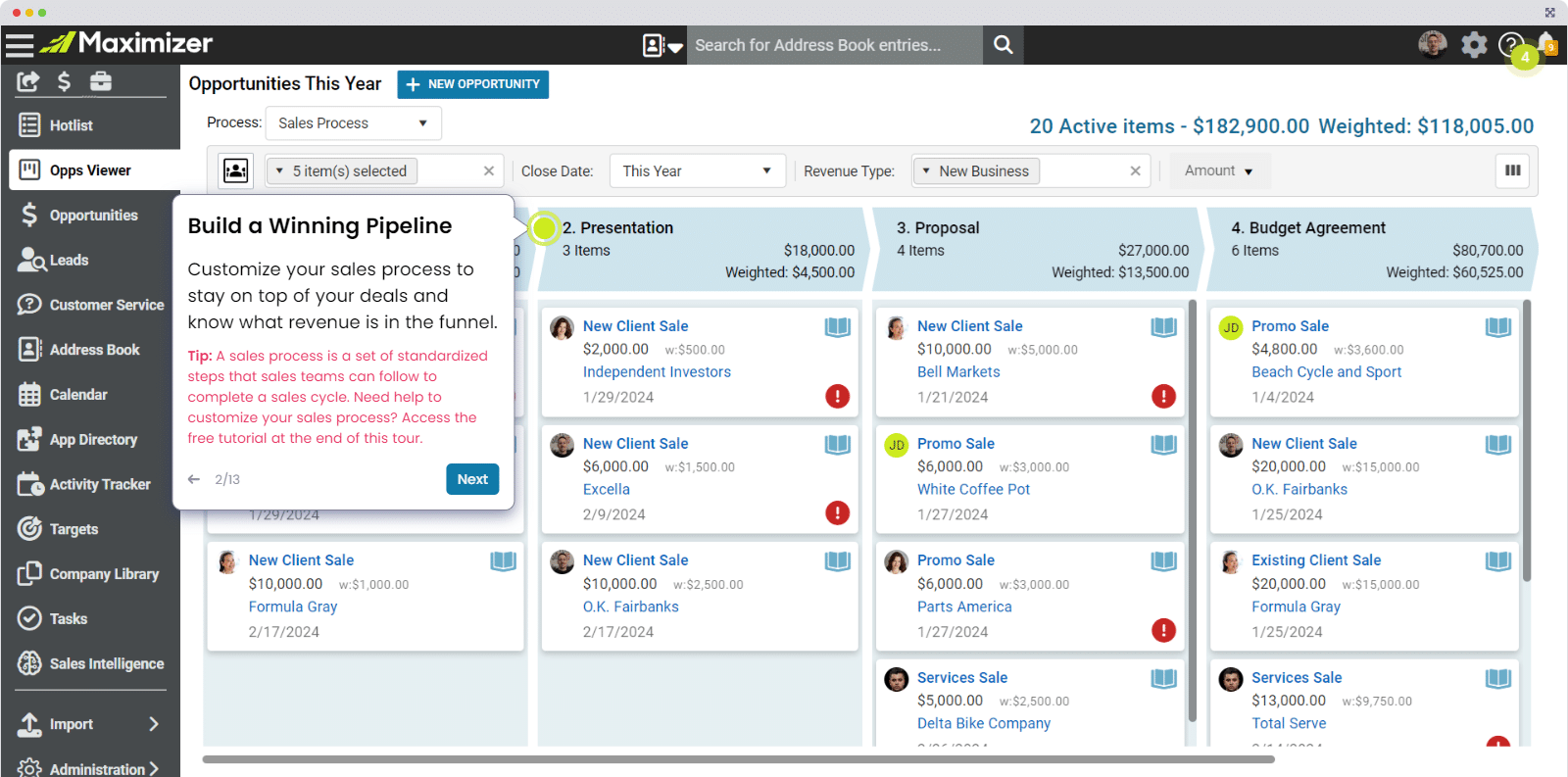Open the White Coffee Pot company link
This screenshot has width=1568, height=777.
tap(973, 490)
